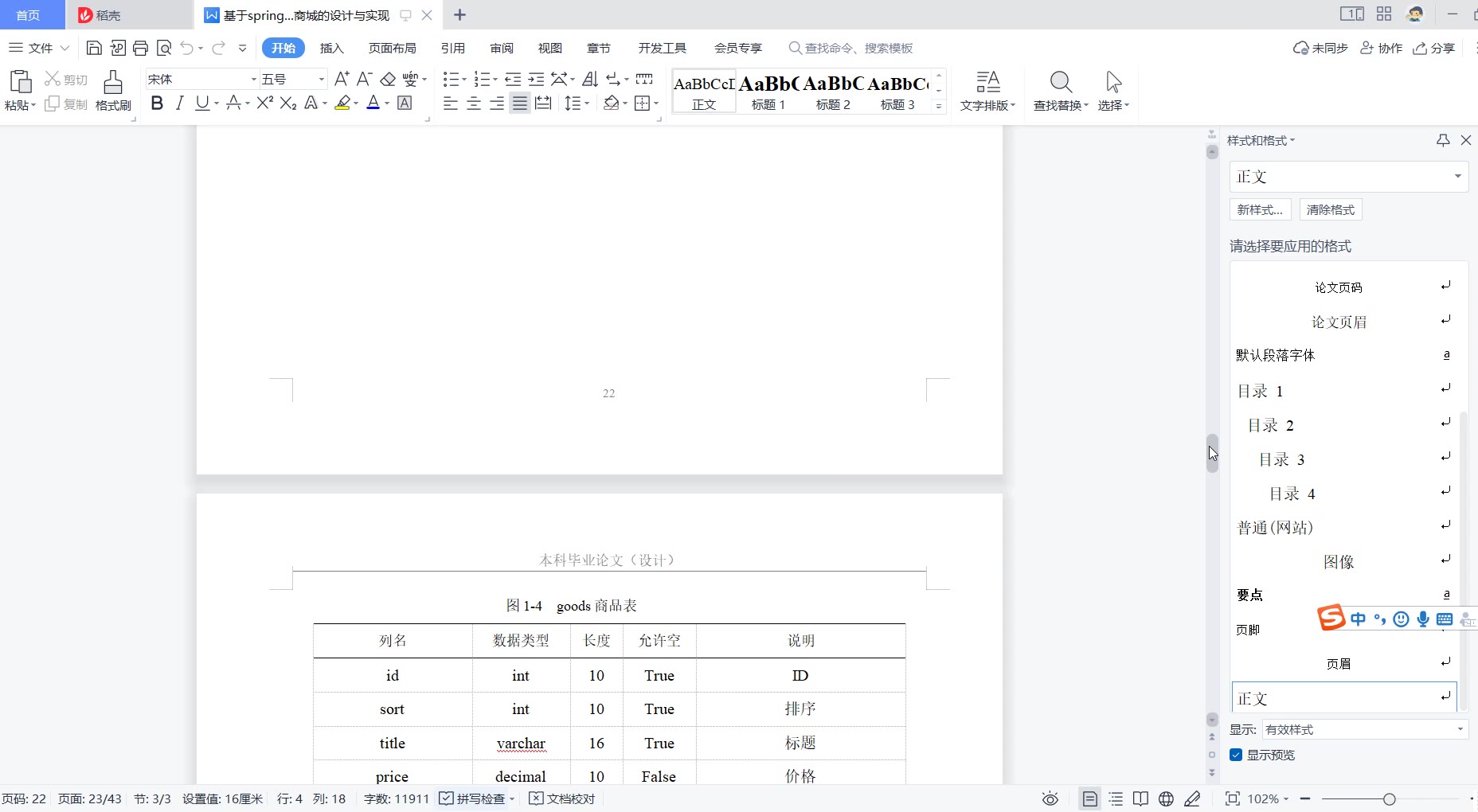Switch to the Insert tab
The width and height of the screenshot is (1478, 812).
[332, 49]
